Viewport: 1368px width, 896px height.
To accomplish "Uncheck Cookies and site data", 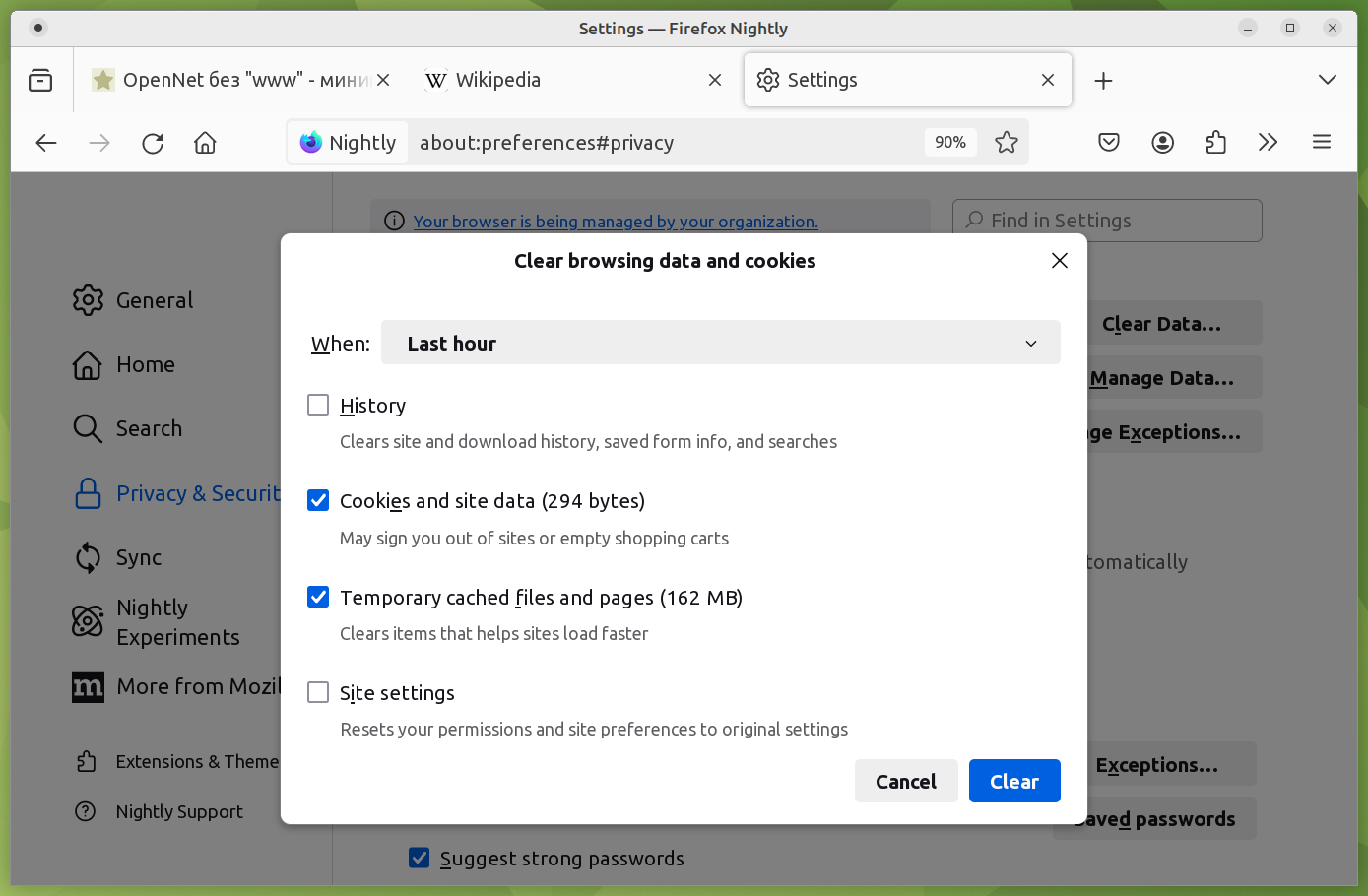I will (x=318, y=500).
